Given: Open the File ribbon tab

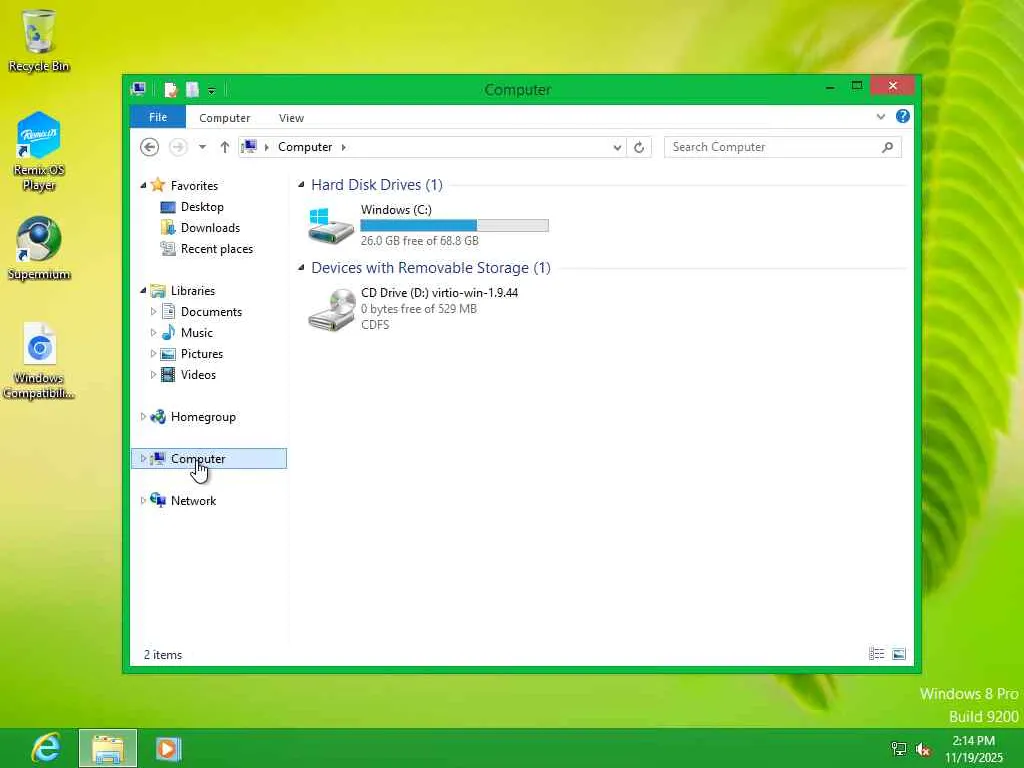Looking at the screenshot, I should pos(158,117).
